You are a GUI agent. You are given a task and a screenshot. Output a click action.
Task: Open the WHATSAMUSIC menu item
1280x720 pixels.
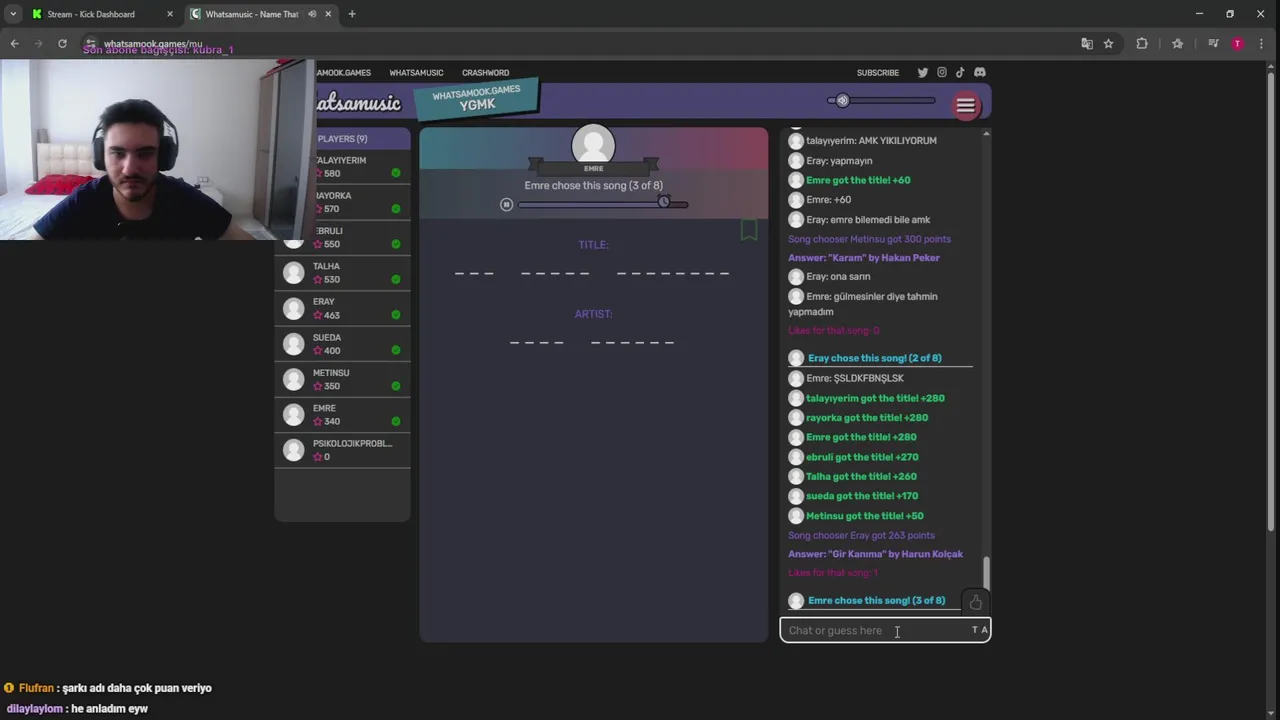[416, 72]
